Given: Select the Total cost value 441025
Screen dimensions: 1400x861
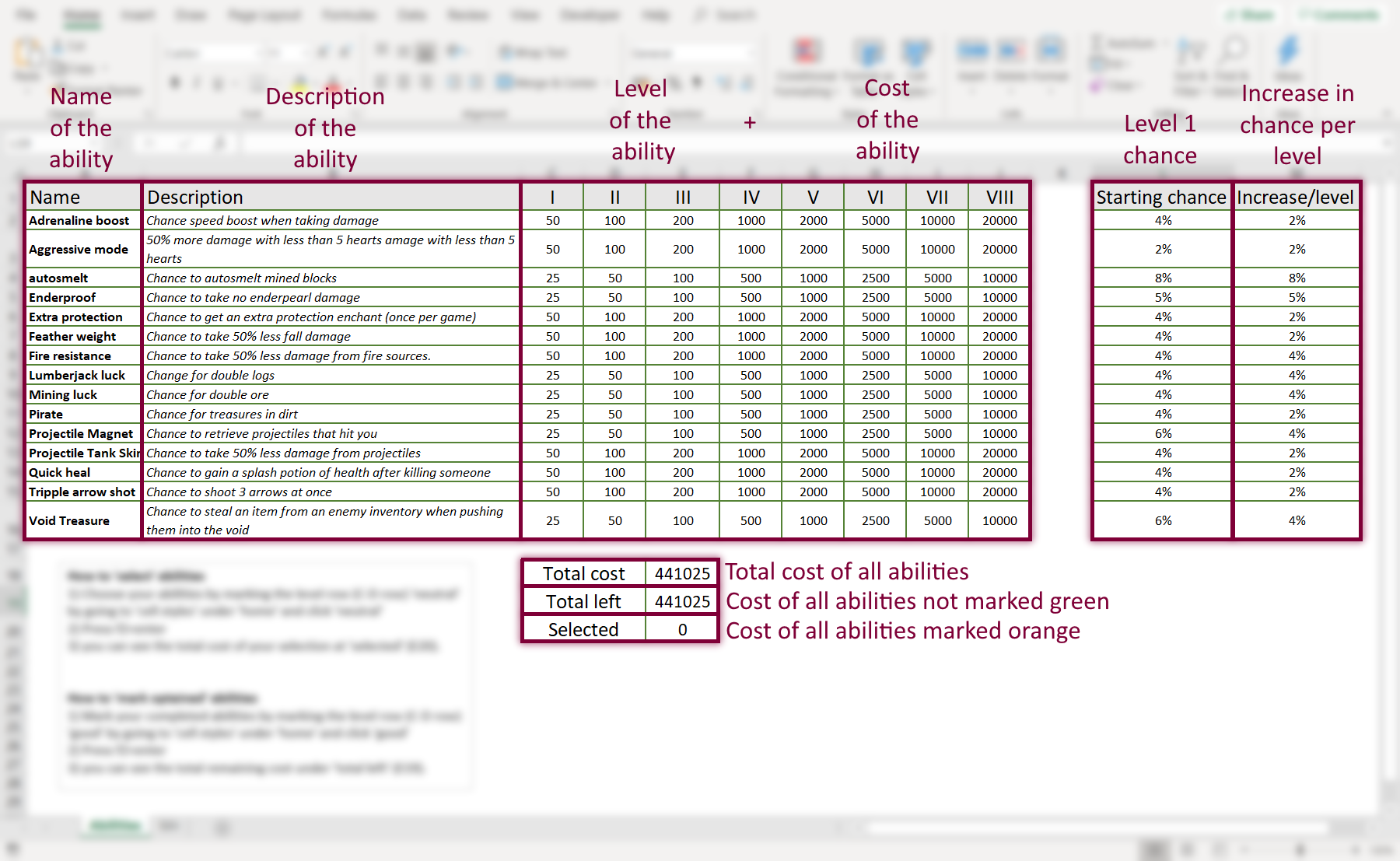Looking at the screenshot, I should click(682, 574).
